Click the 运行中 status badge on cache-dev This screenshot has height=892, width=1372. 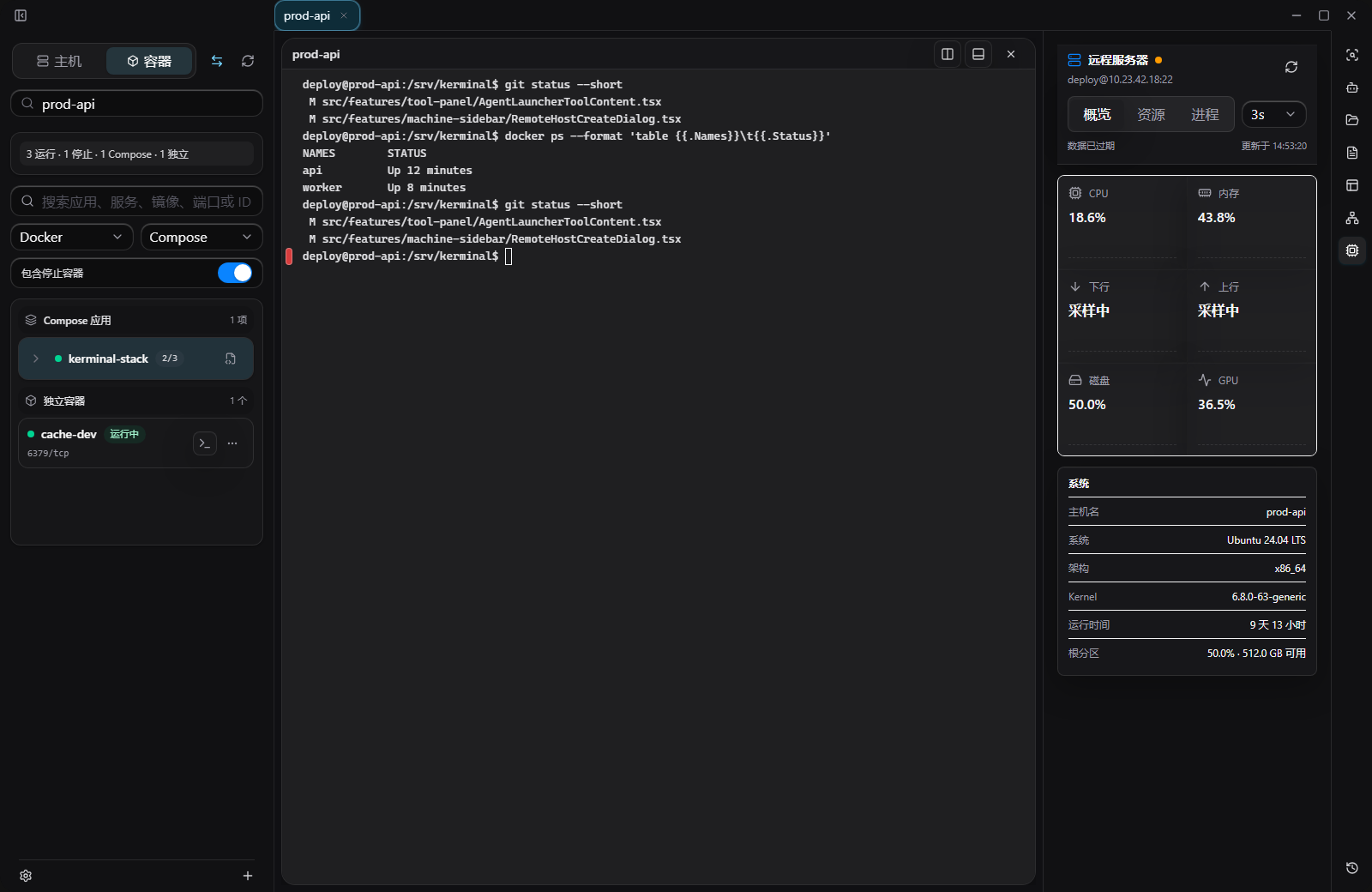point(124,434)
